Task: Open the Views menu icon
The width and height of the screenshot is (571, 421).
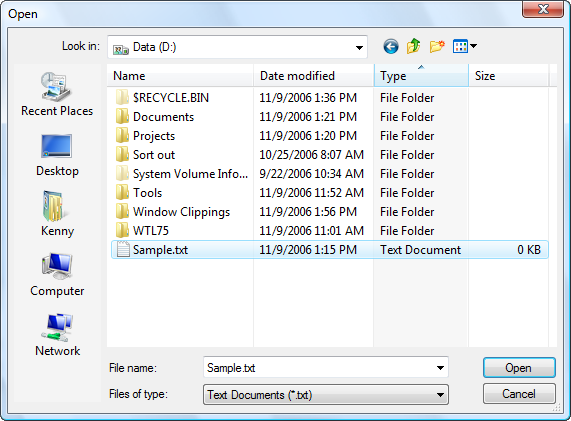Action: pos(465,46)
